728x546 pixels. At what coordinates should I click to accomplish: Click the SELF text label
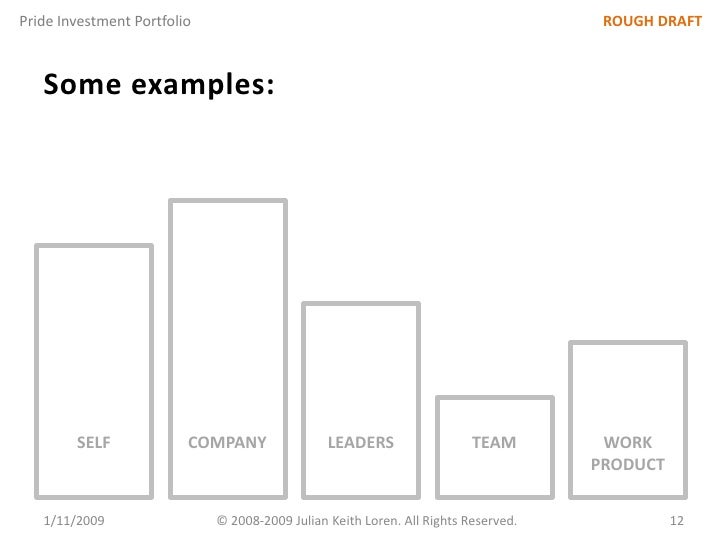click(94, 442)
